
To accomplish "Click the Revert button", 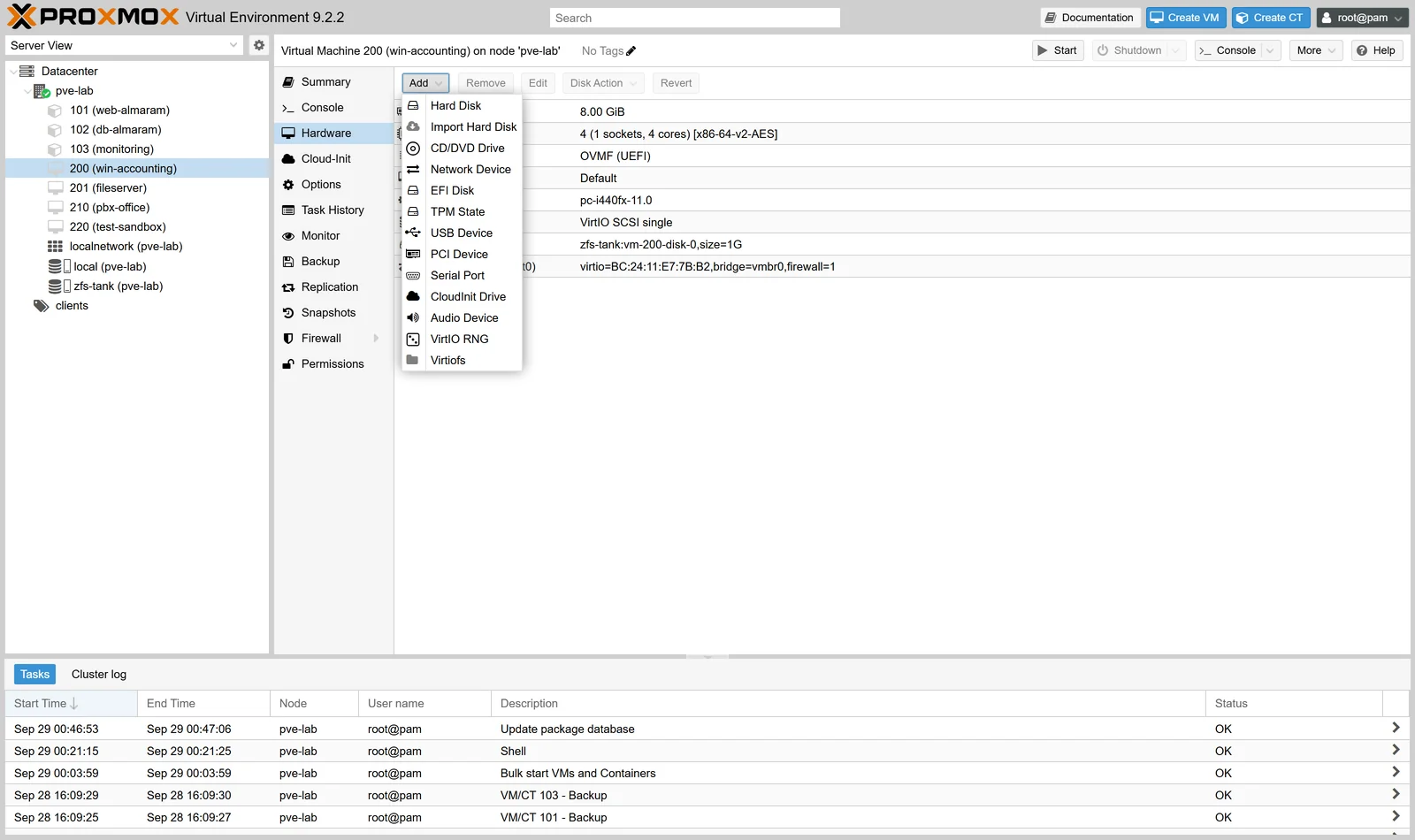I will (x=676, y=83).
